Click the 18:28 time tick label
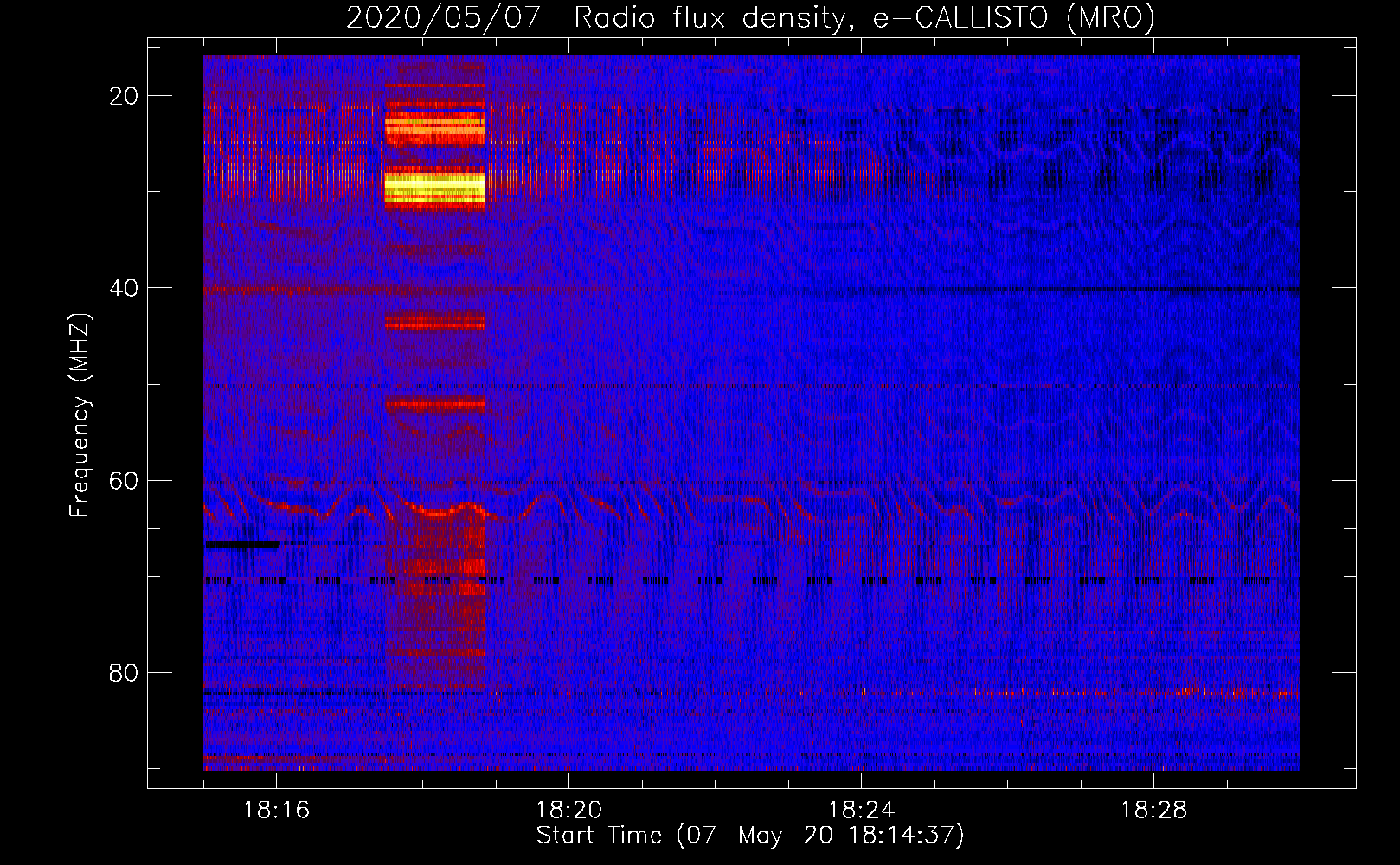Screen dimensions: 1400x865 click(1153, 811)
